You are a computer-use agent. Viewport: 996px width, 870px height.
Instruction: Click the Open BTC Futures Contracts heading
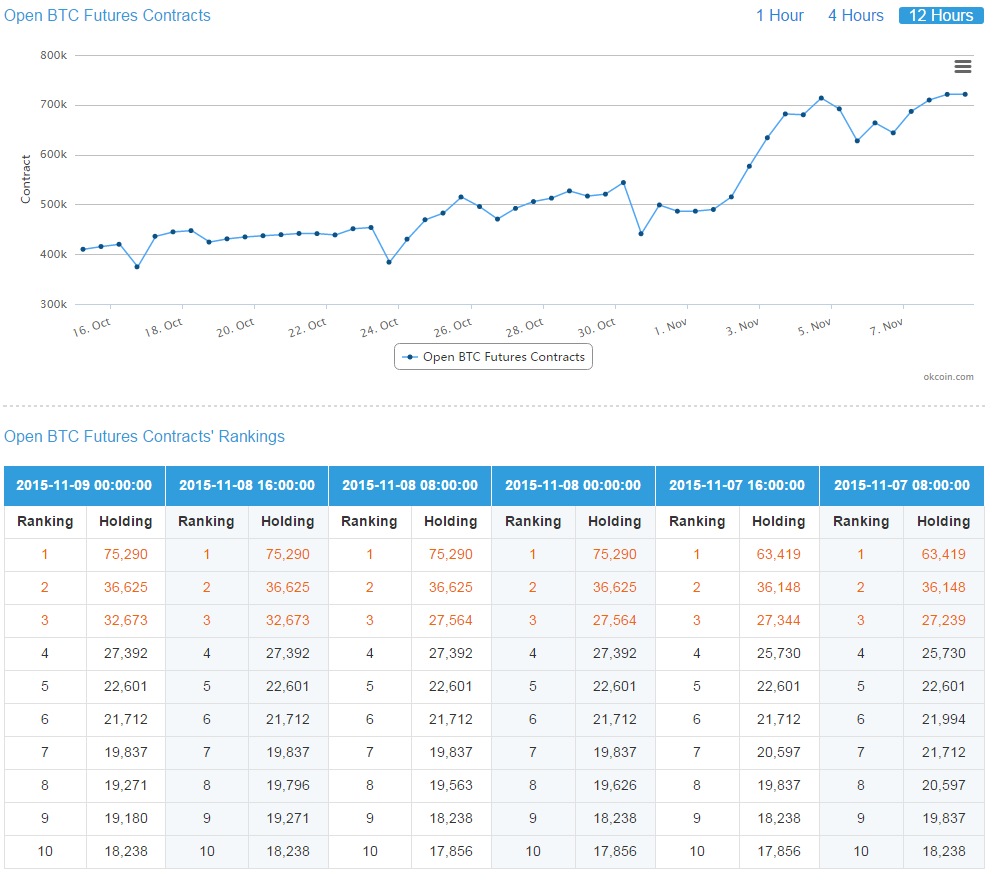click(107, 15)
